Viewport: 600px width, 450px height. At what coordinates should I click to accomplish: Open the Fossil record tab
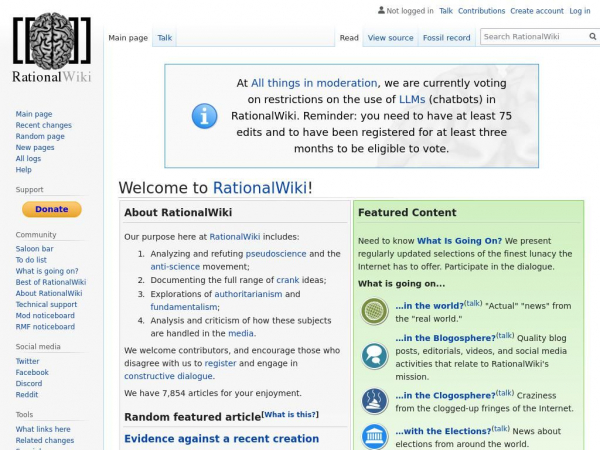pyautogui.click(x=447, y=38)
